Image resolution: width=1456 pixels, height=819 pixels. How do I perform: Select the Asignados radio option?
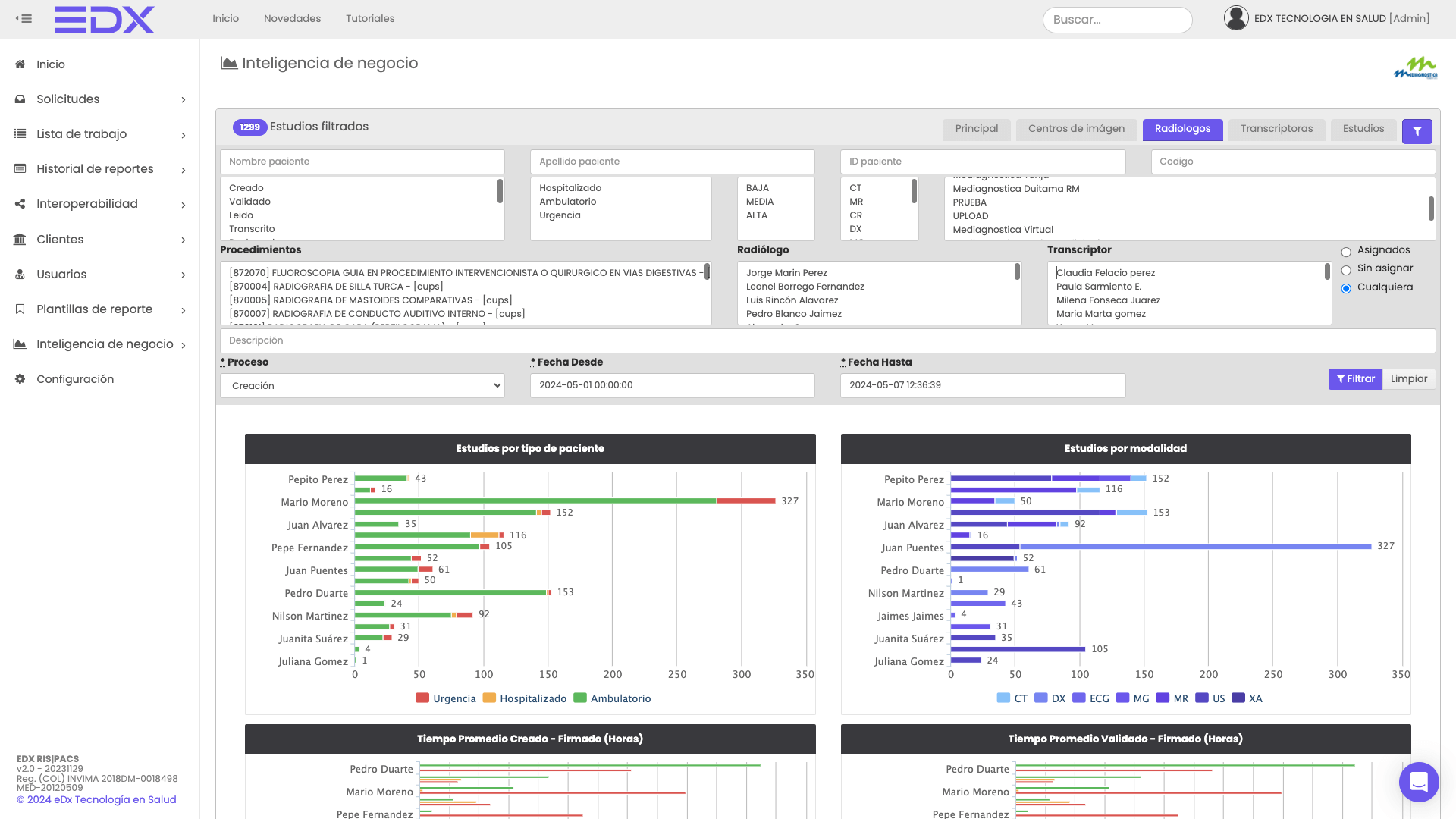click(x=1346, y=252)
